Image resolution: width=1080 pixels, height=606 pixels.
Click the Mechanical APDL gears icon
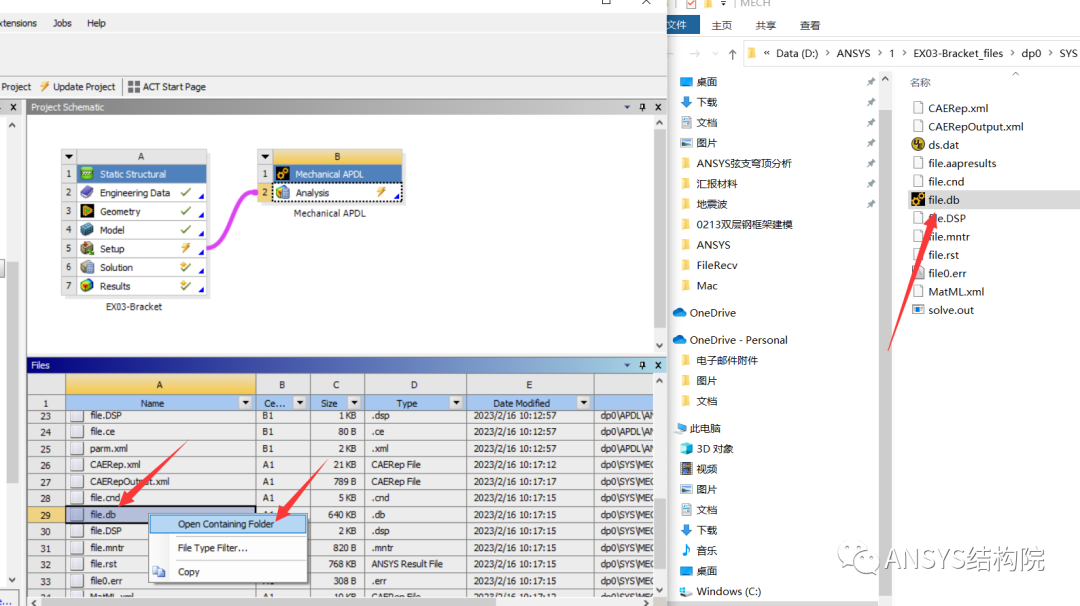click(x=283, y=173)
